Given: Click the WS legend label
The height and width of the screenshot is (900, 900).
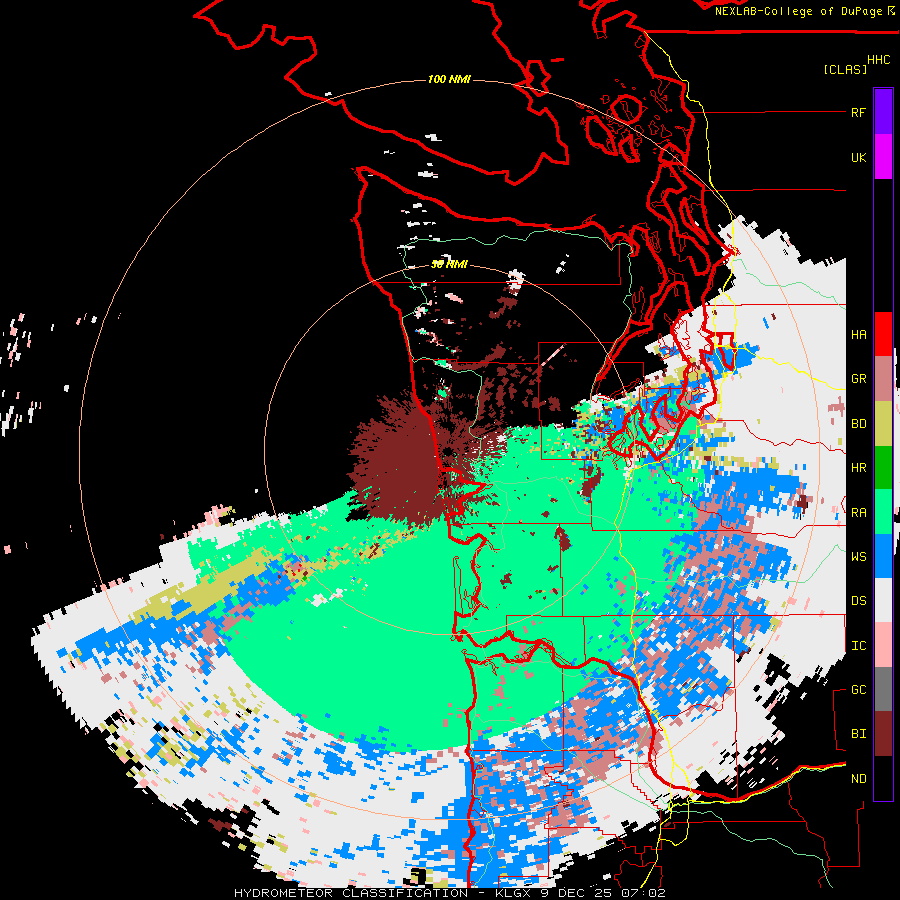Looking at the screenshot, I should [858, 557].
